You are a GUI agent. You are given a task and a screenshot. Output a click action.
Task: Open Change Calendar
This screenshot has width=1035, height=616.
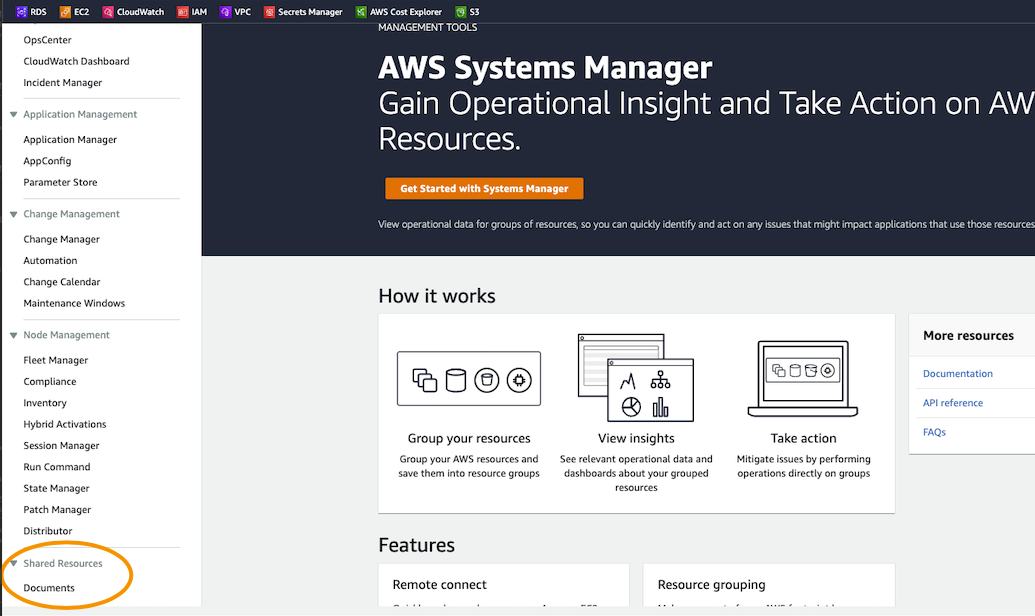[62, 282]
